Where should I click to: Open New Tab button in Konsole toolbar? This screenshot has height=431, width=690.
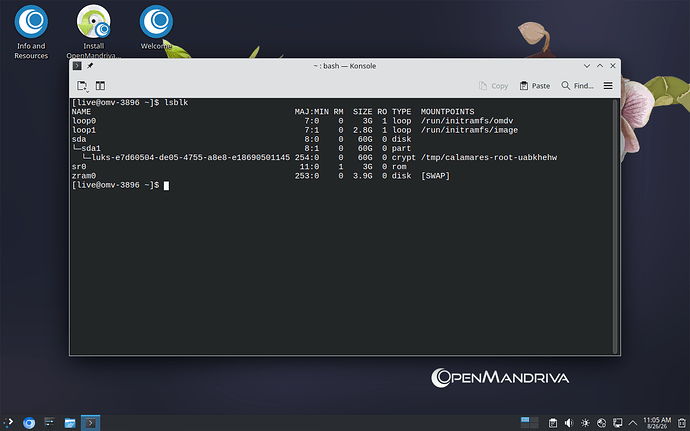(x=82, y=86)
